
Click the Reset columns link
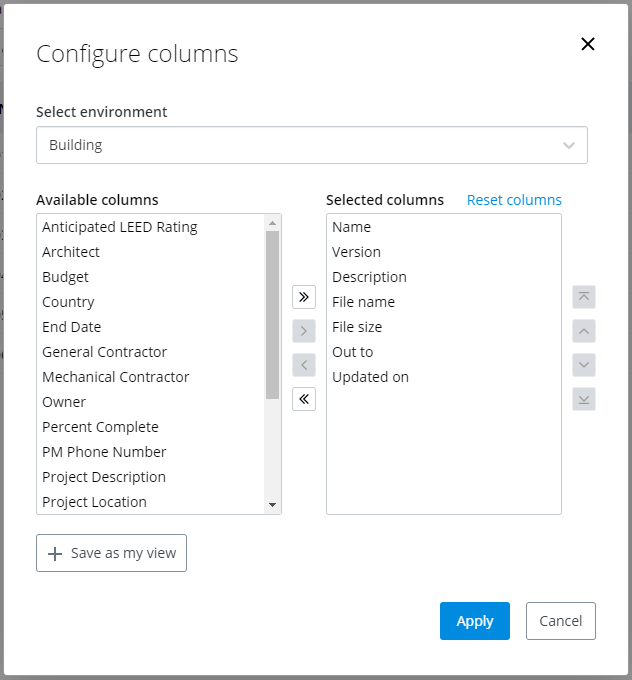click(514, 200)
